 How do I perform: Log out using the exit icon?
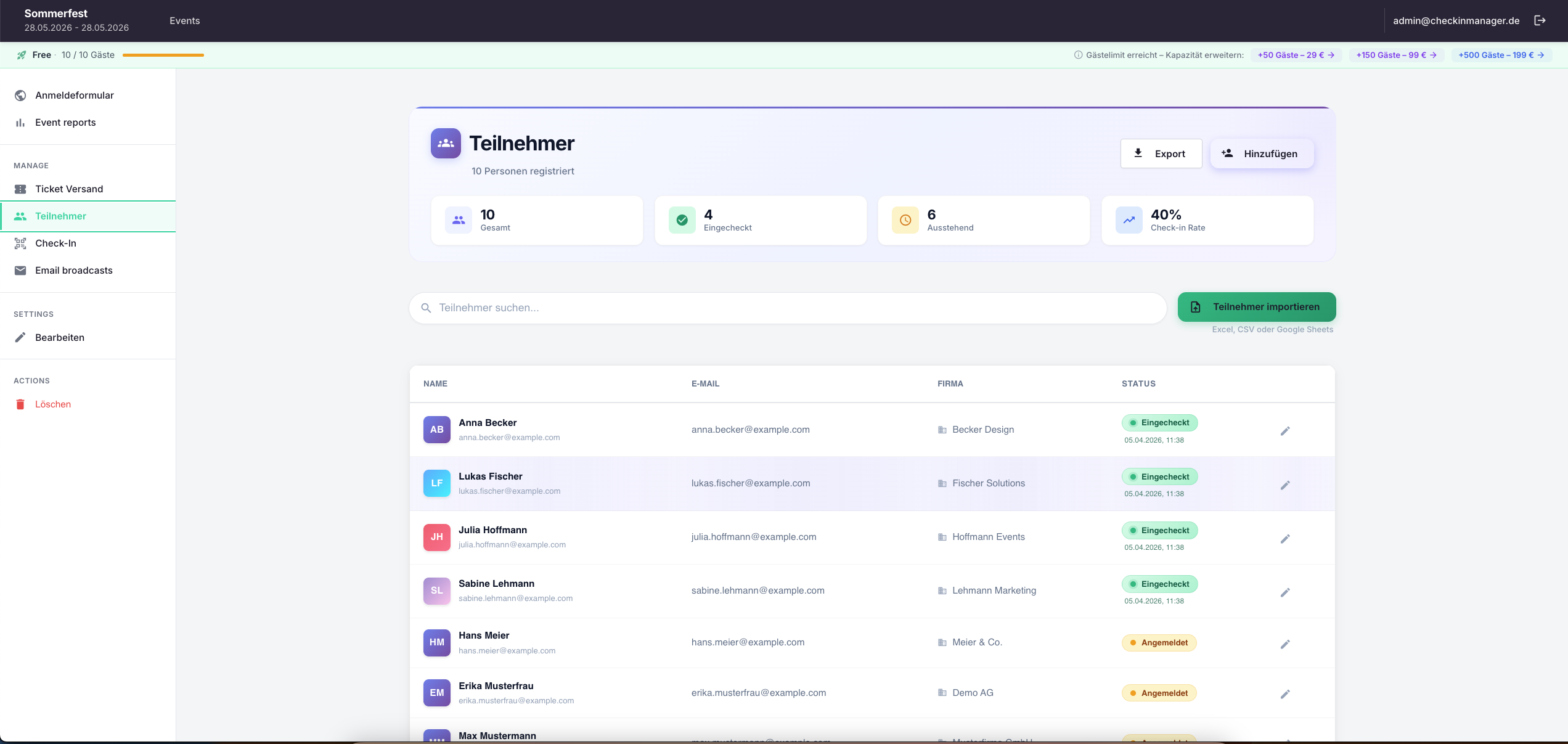coord(1540,20)
